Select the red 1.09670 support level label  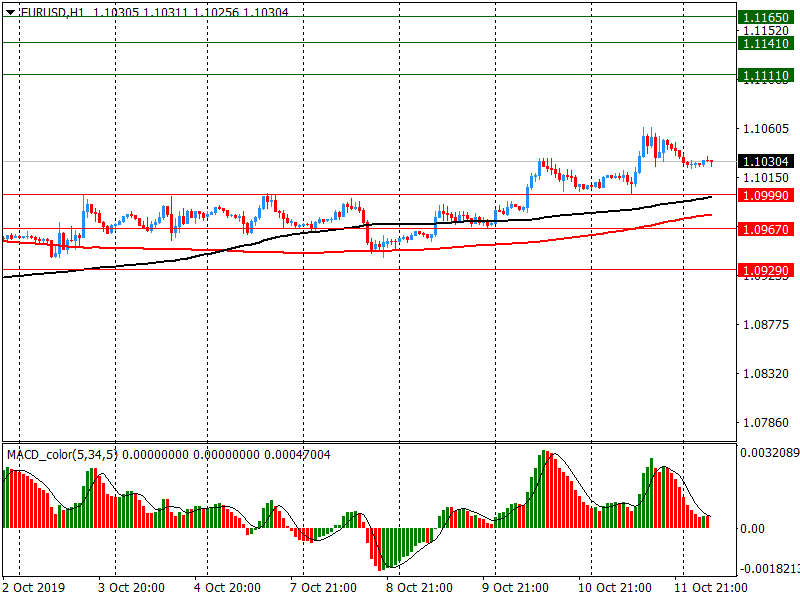766,229
